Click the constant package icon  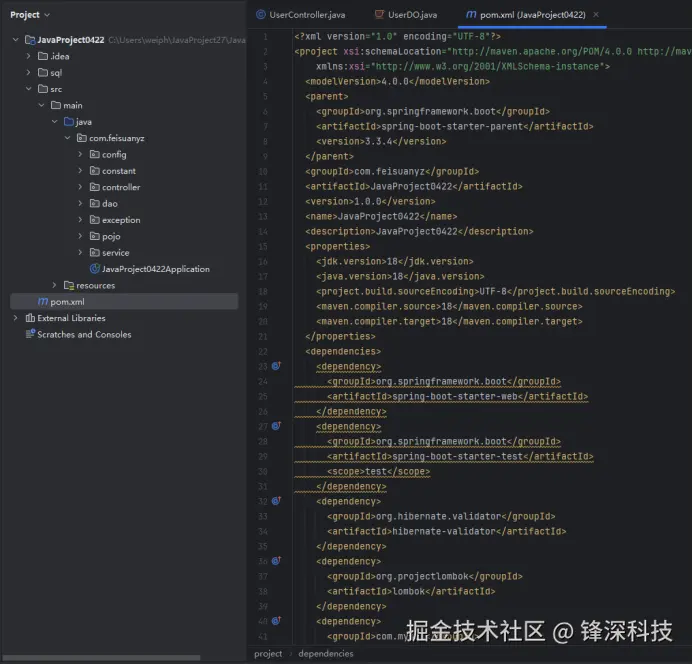click(x=94, y=171)
